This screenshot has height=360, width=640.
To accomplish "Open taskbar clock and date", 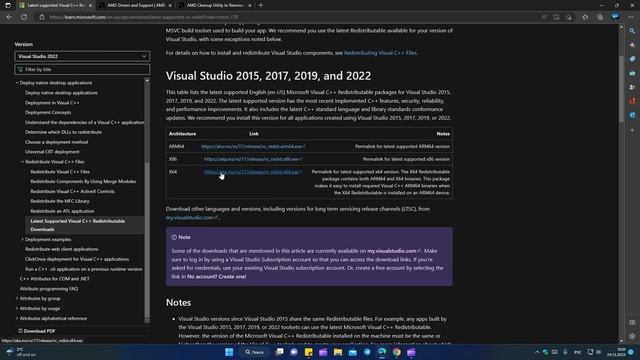I will (616, 352).
